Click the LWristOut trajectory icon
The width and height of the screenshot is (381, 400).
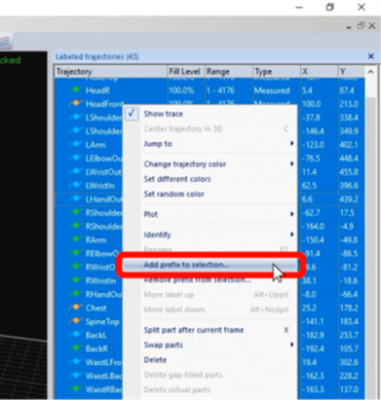click(x=76, y=172)
